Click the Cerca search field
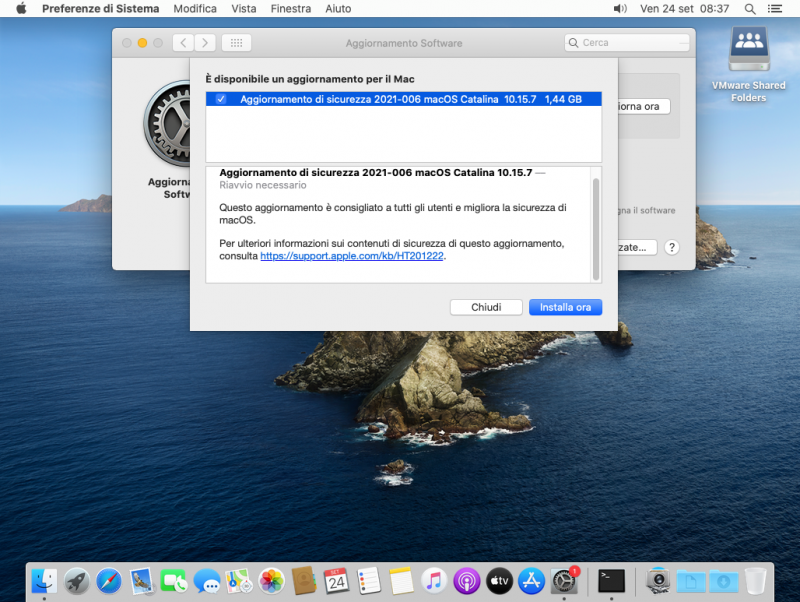 (627, 43)
